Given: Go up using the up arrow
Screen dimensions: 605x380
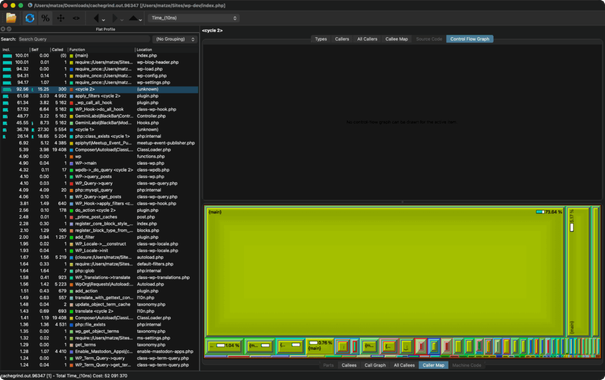Looking at the screenshot, I should [x=133, y=18].
